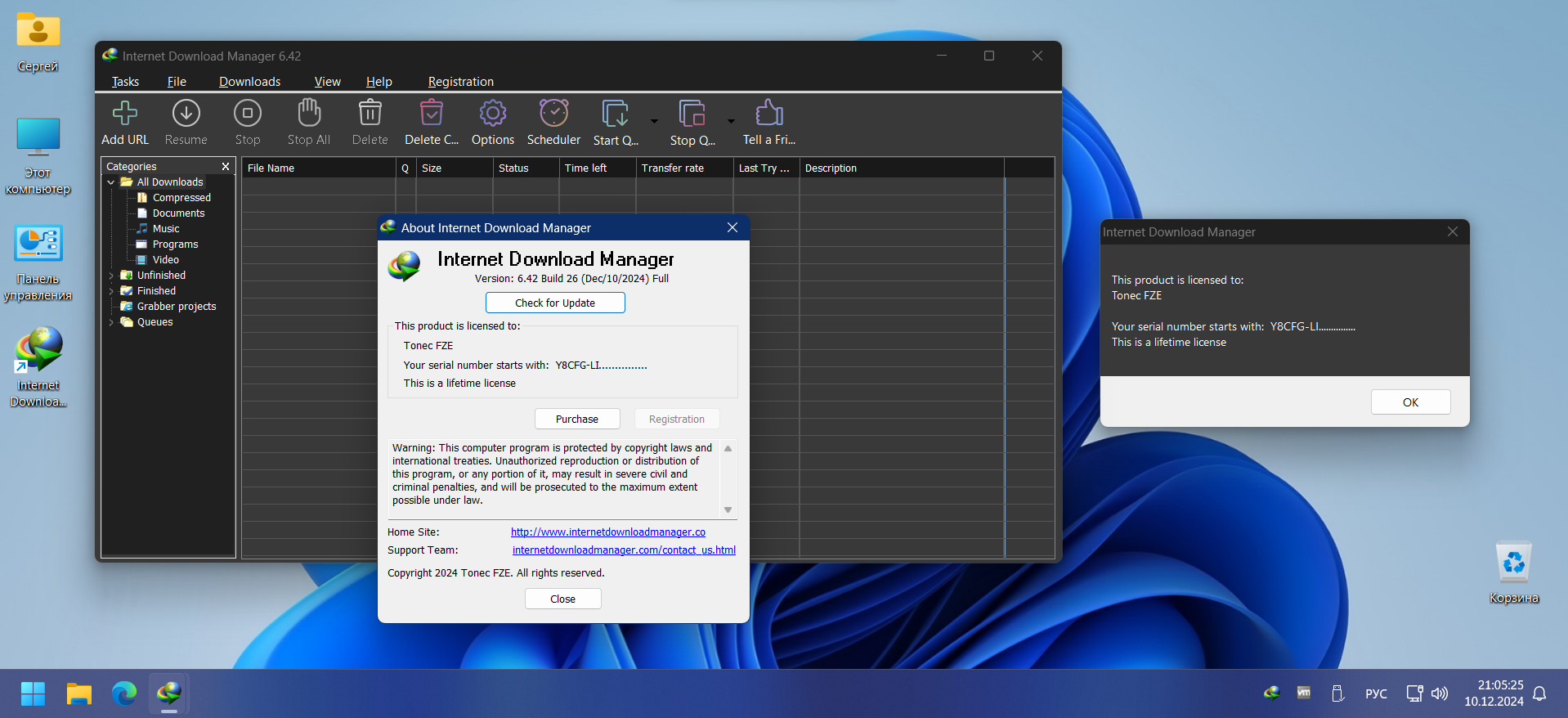
Task: Open the Home Site hyperlink
Action: (x=608, y=532)
